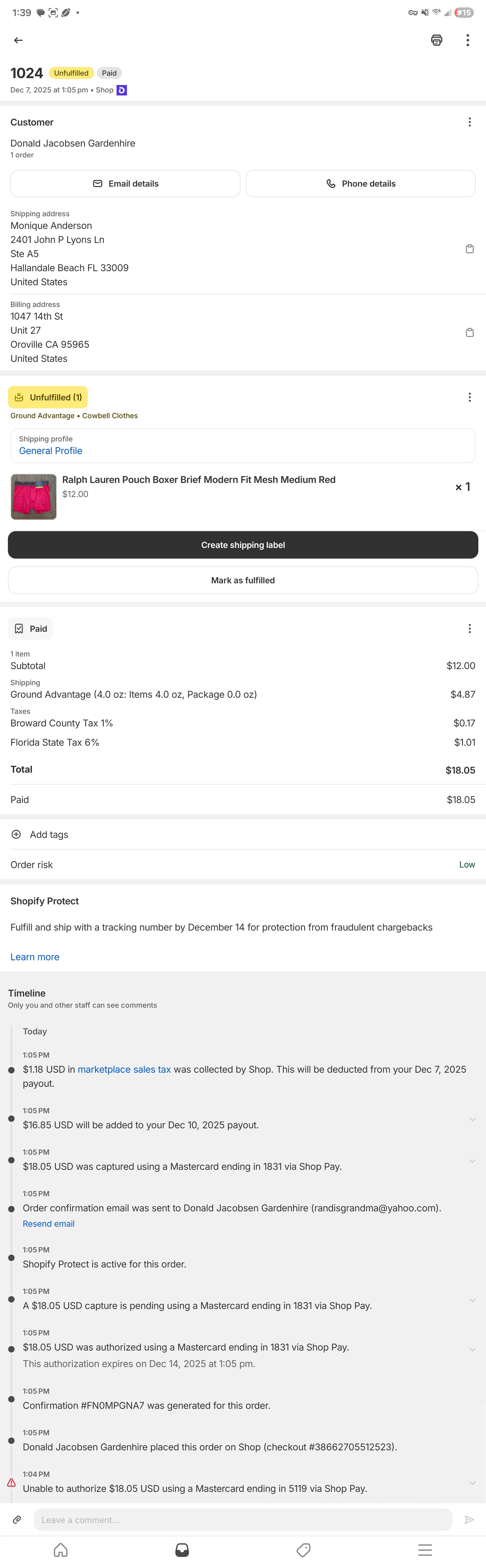Open Unfulfilled section three-dot menu
Screen dimensions: 486x1568
click(469, 397)
